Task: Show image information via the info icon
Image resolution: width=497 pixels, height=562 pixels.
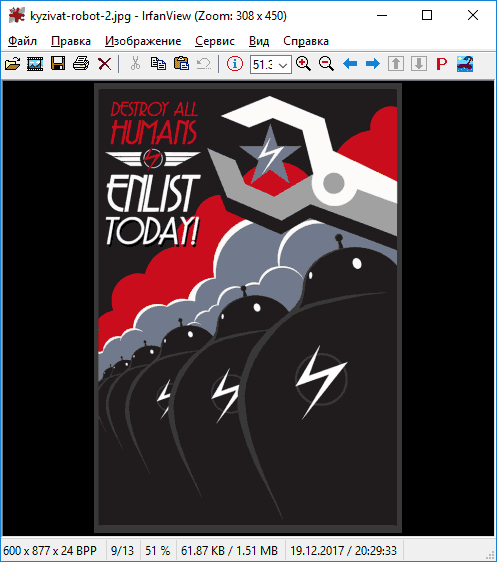Action: click(x=235, y=64)
